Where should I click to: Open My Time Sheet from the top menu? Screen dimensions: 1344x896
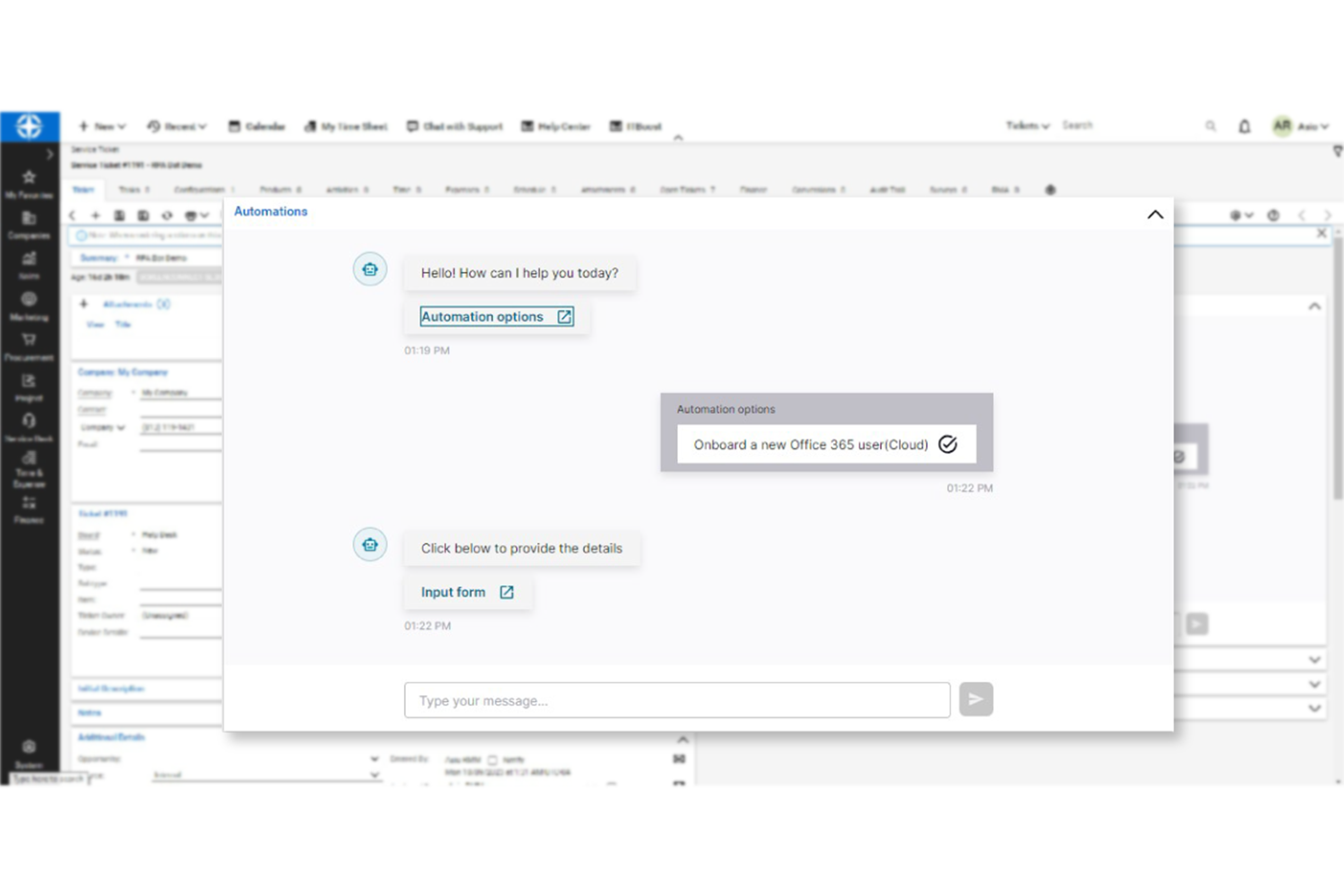coord(346,127)
